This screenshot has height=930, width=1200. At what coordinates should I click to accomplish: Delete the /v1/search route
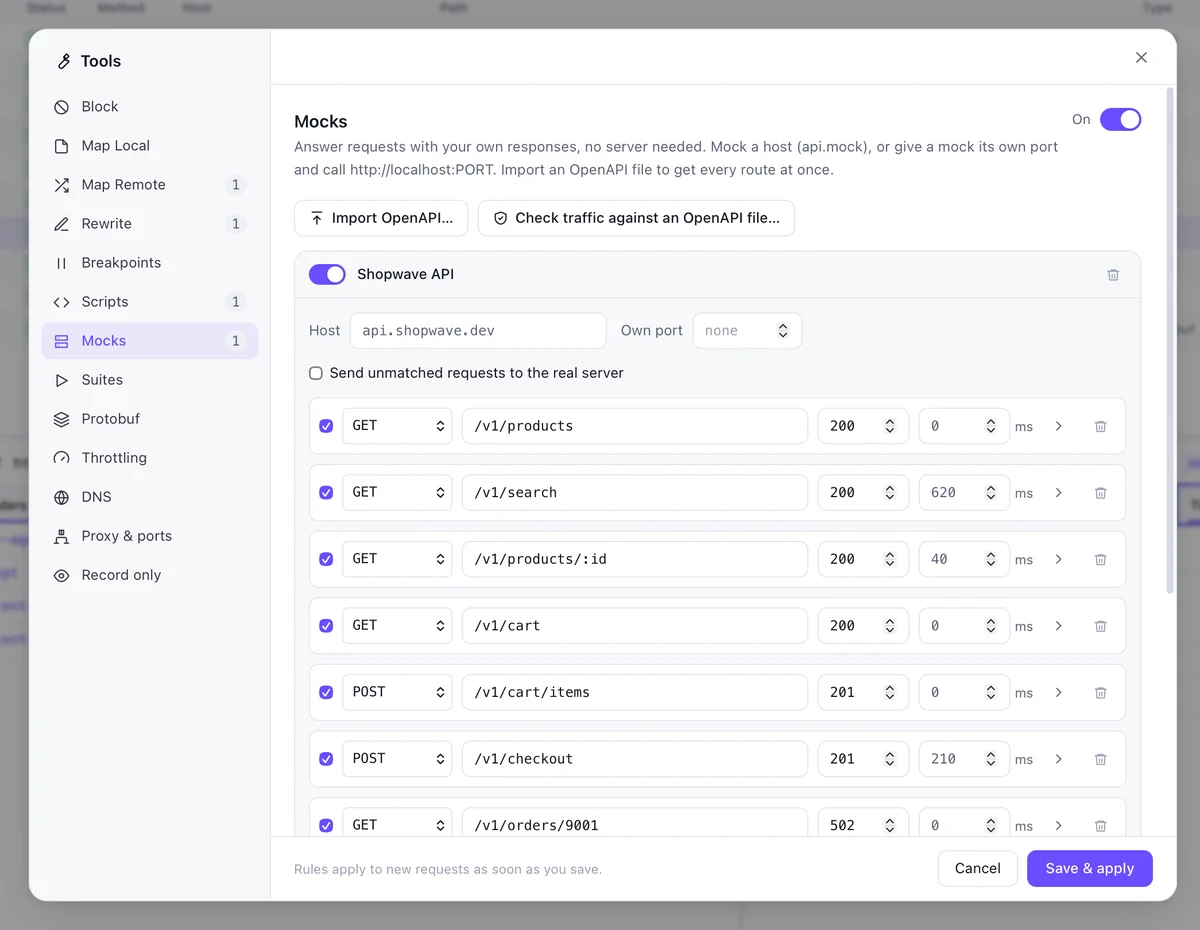pyautogui.click(x=1100, y=493)
